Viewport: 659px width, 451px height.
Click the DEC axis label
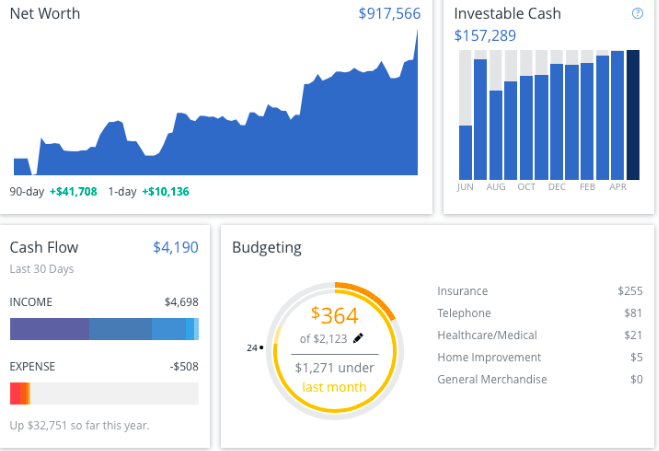pos(557,187)
